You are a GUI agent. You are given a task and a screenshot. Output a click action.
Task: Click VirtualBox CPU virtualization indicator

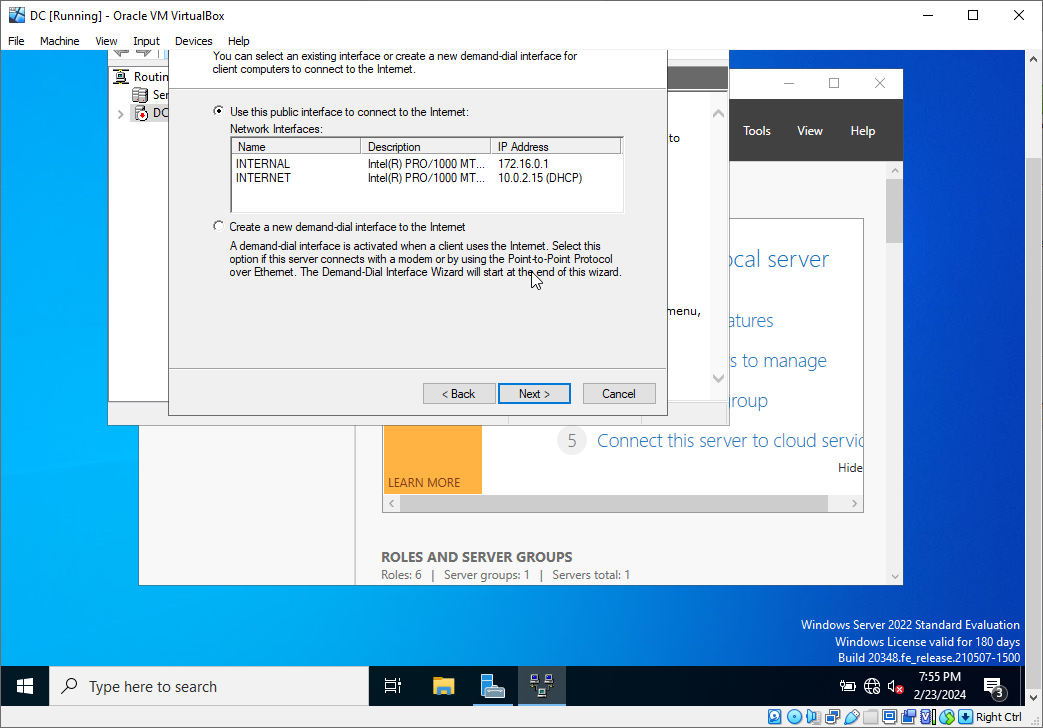(928, 717)
